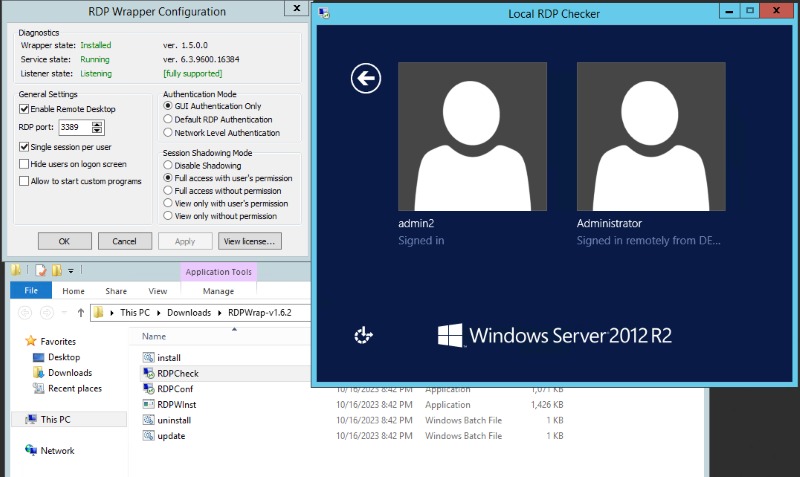Click the Apply button
800x477 pixels.
click(185, 241)
